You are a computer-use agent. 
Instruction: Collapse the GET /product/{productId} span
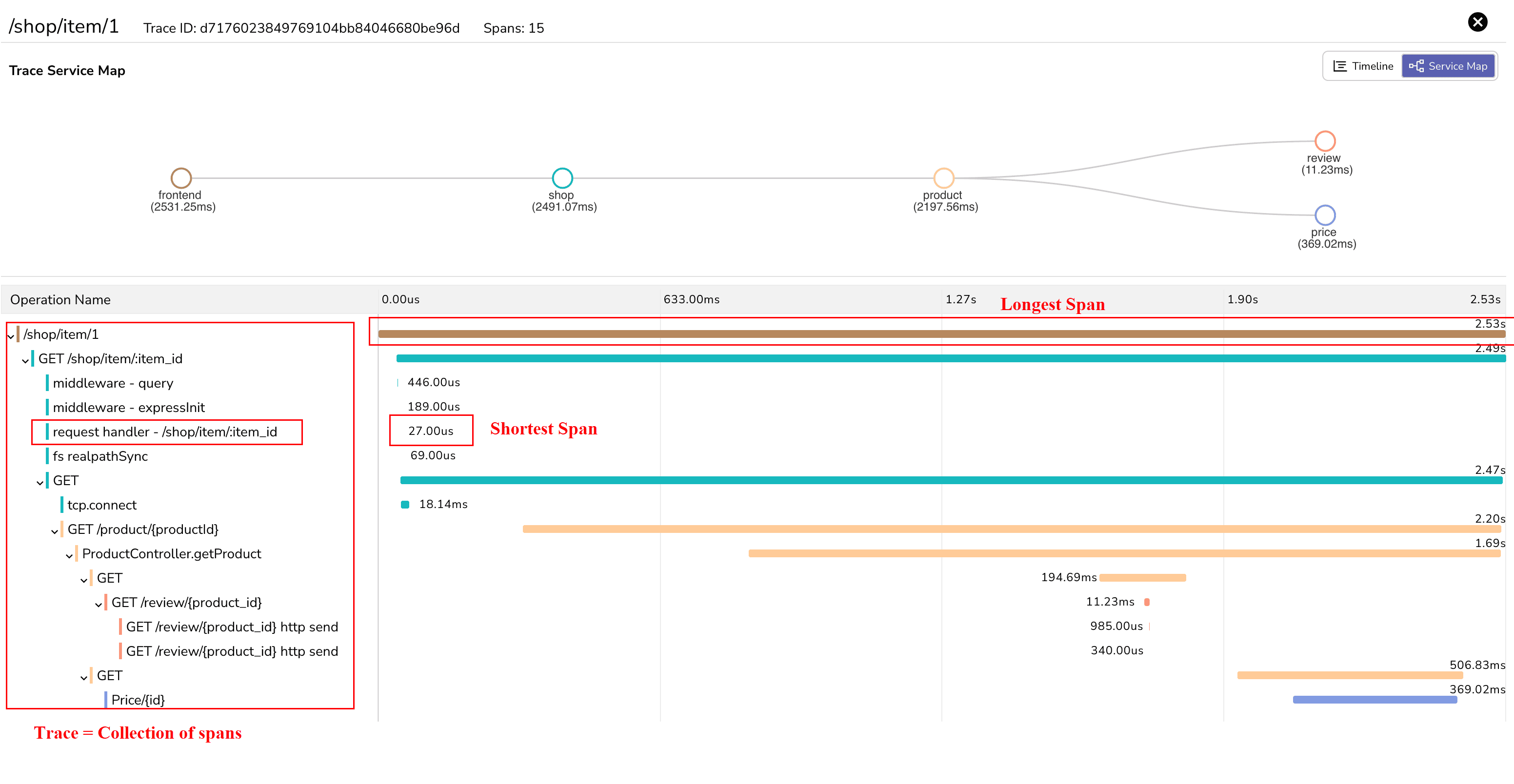(x=55, y=530)
